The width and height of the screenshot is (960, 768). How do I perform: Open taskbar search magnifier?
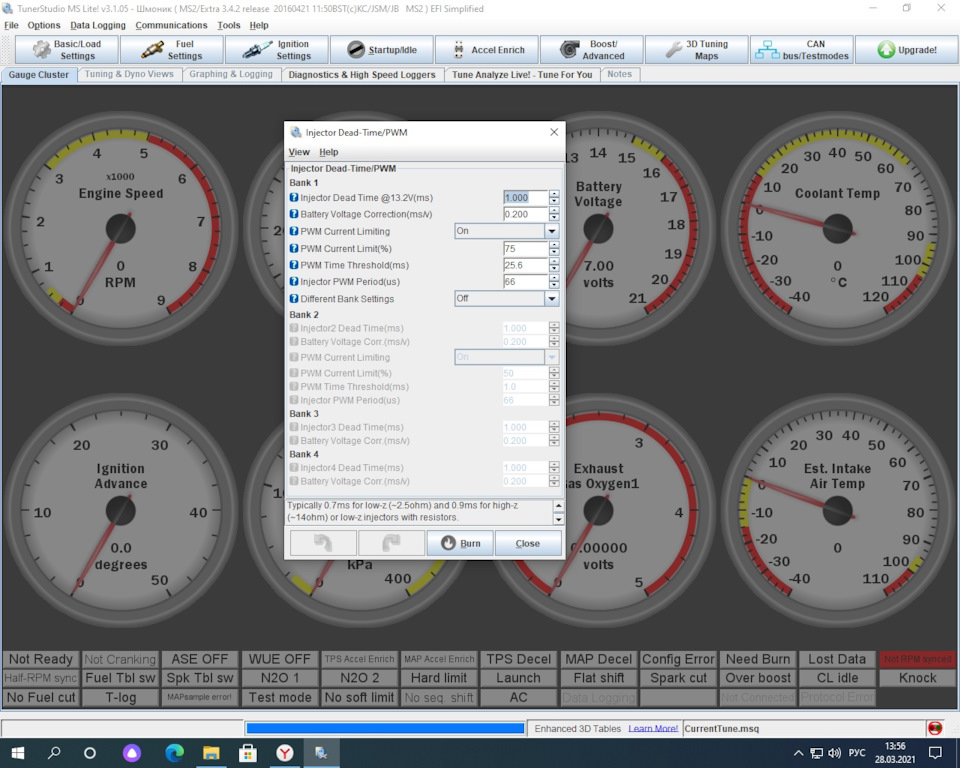(x=54, y=753)
